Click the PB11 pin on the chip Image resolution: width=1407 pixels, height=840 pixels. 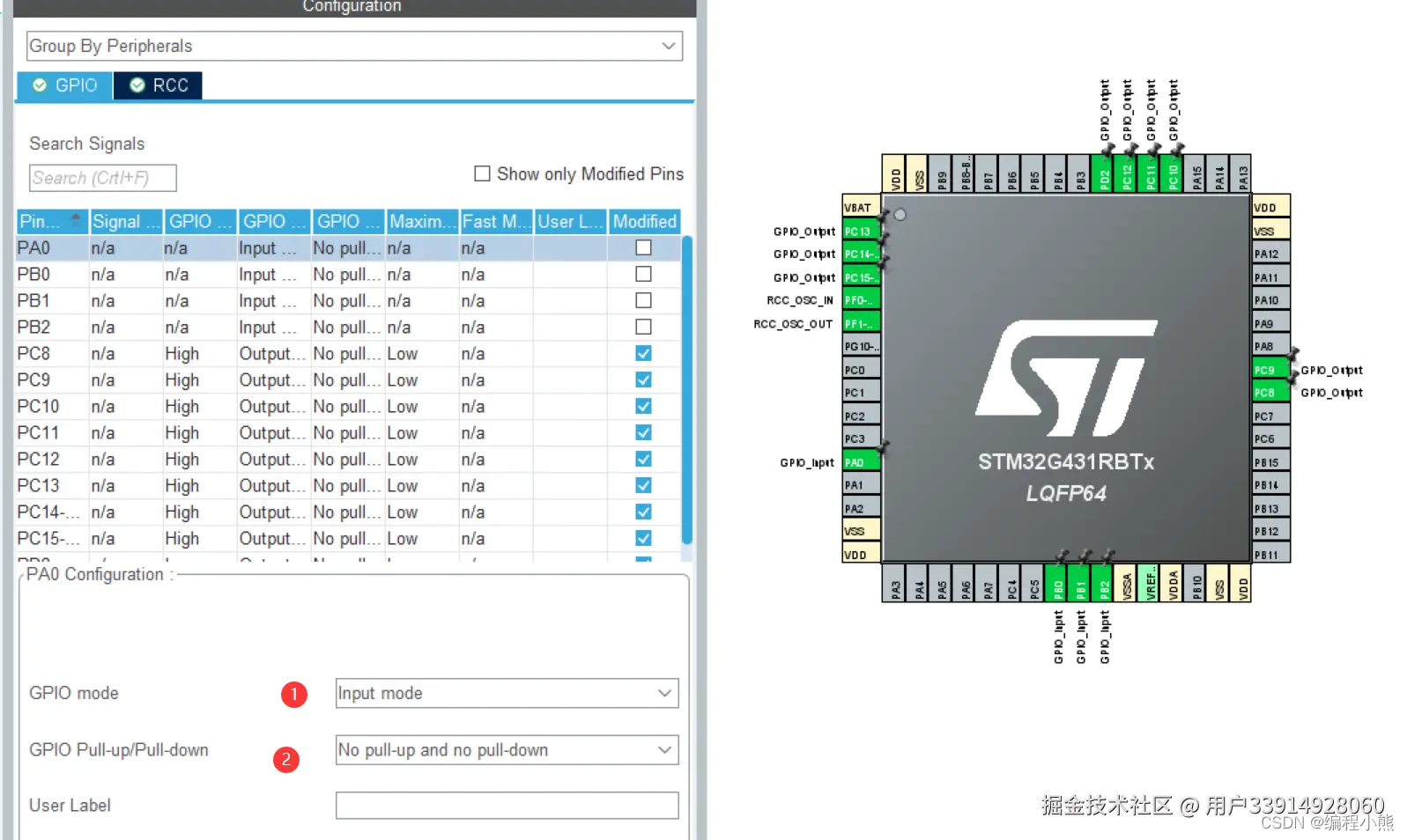[1271, 555]
